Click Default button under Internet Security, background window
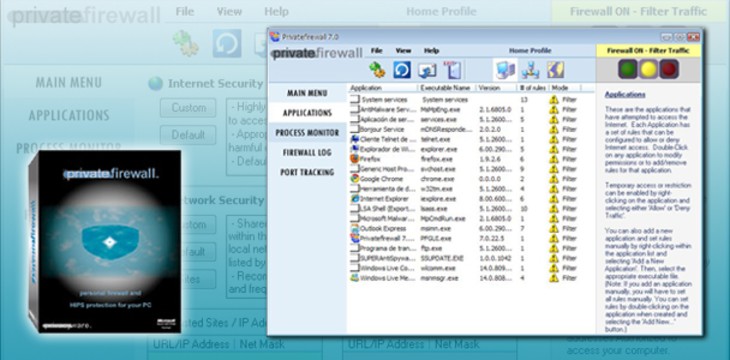Image resolution: width=730 pixels, height=360 pixels. pyautogui.click(x=188, y=135)
